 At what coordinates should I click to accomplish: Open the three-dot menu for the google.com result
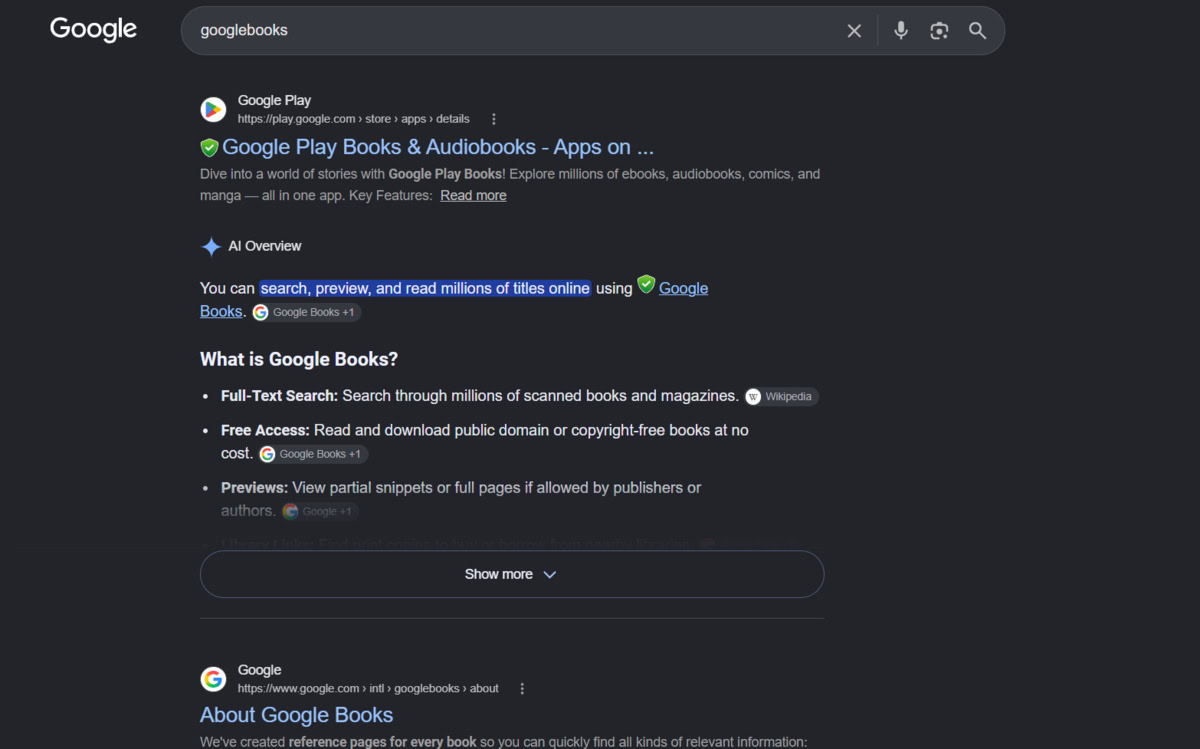point(522,689)
